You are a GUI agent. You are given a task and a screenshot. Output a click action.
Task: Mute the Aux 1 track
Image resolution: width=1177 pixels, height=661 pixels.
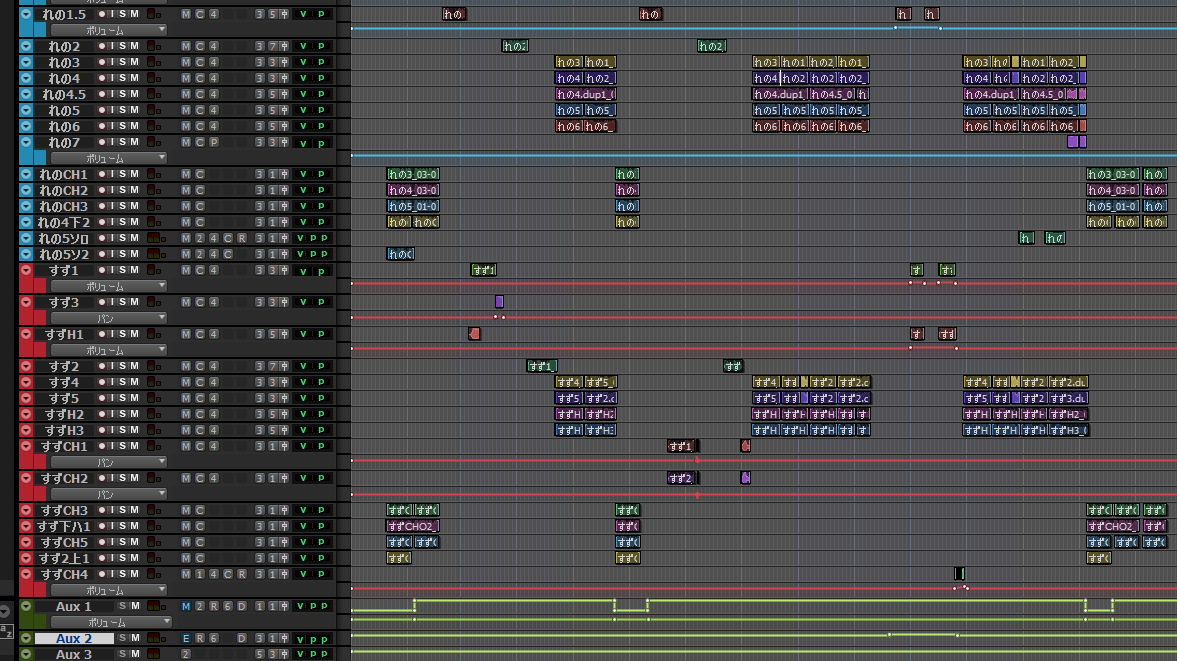click(x=134, y=606)
